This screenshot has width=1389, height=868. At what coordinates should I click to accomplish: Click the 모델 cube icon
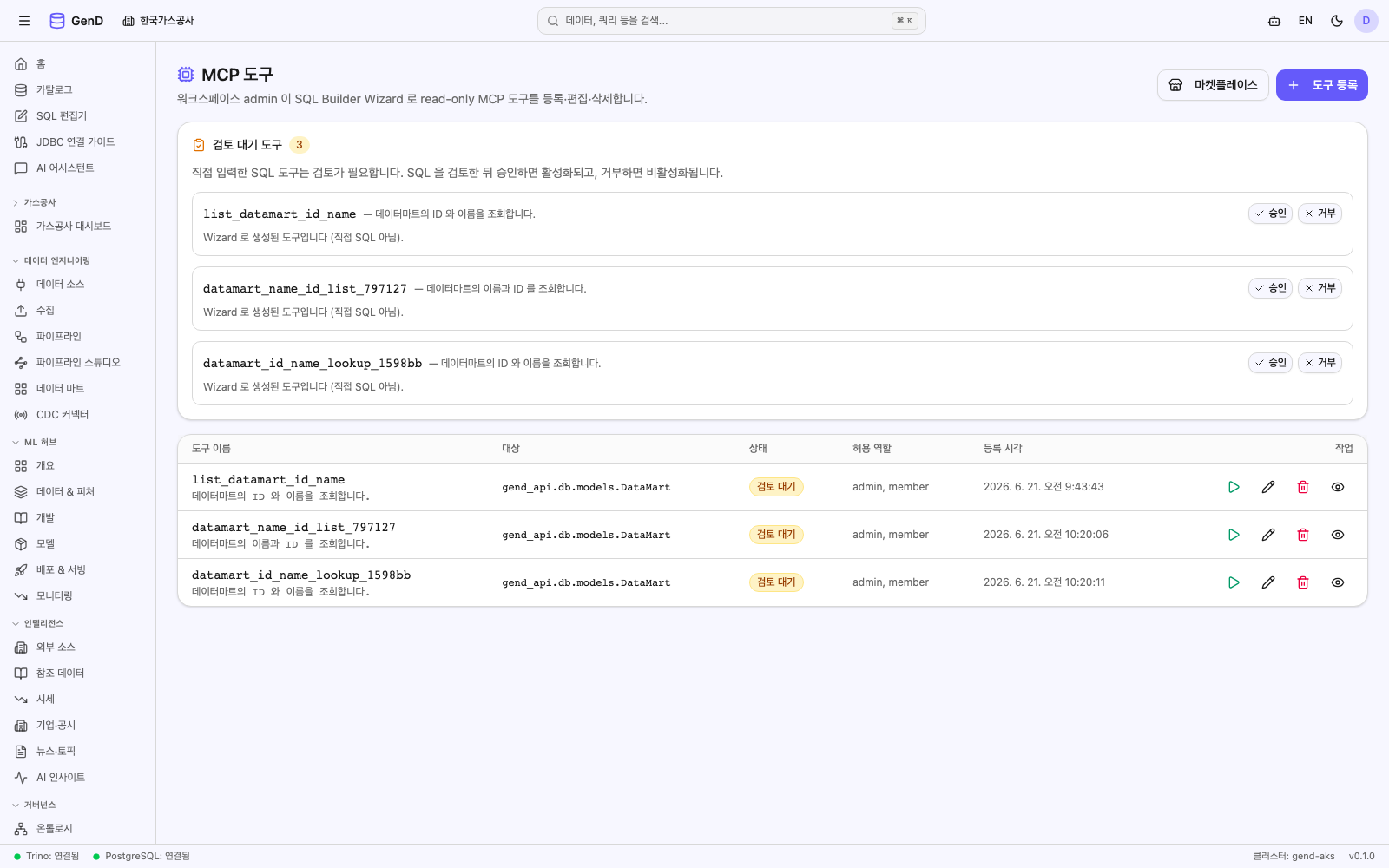pyautogui.click(x=21, y=544)
